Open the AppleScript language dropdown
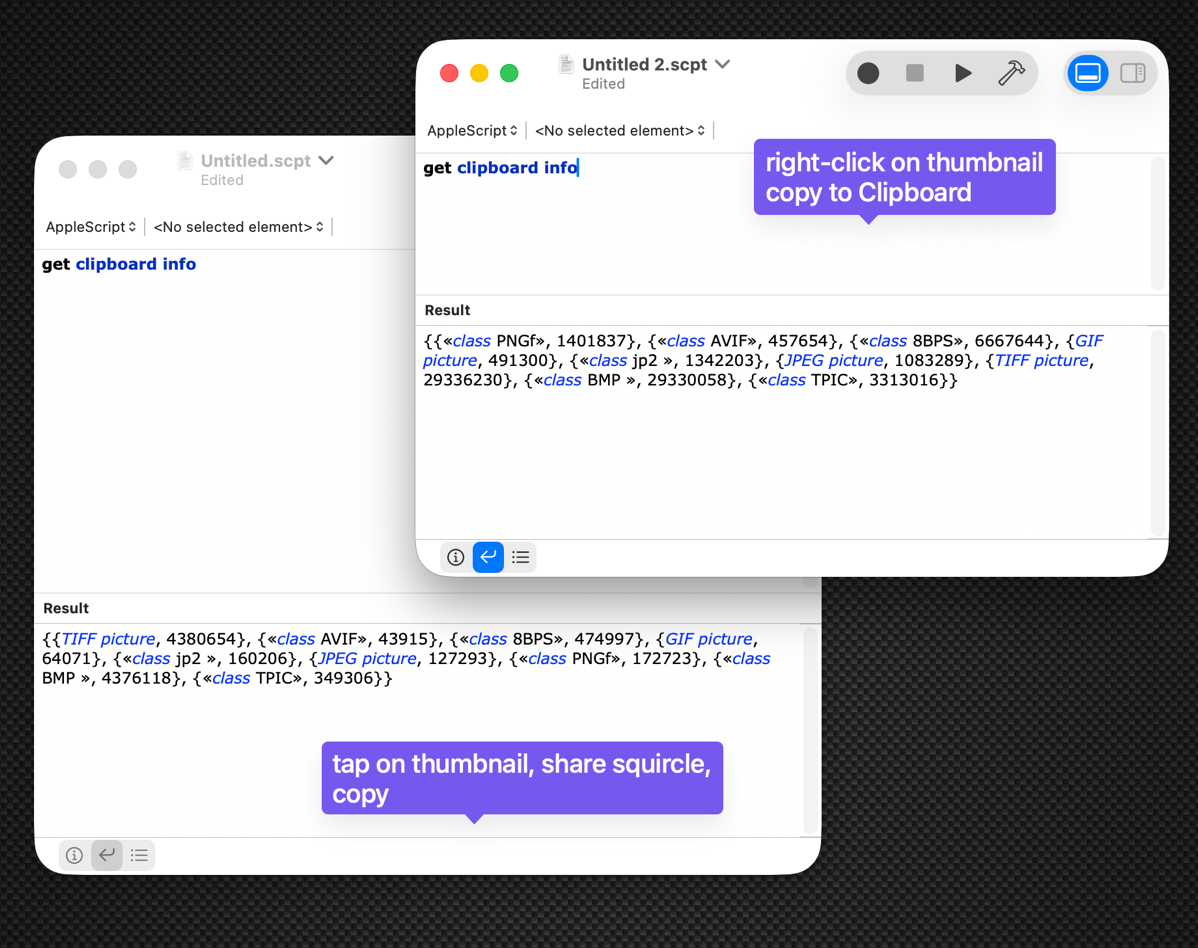Viewport: 1198px width, 948px height. click(471, 130)
